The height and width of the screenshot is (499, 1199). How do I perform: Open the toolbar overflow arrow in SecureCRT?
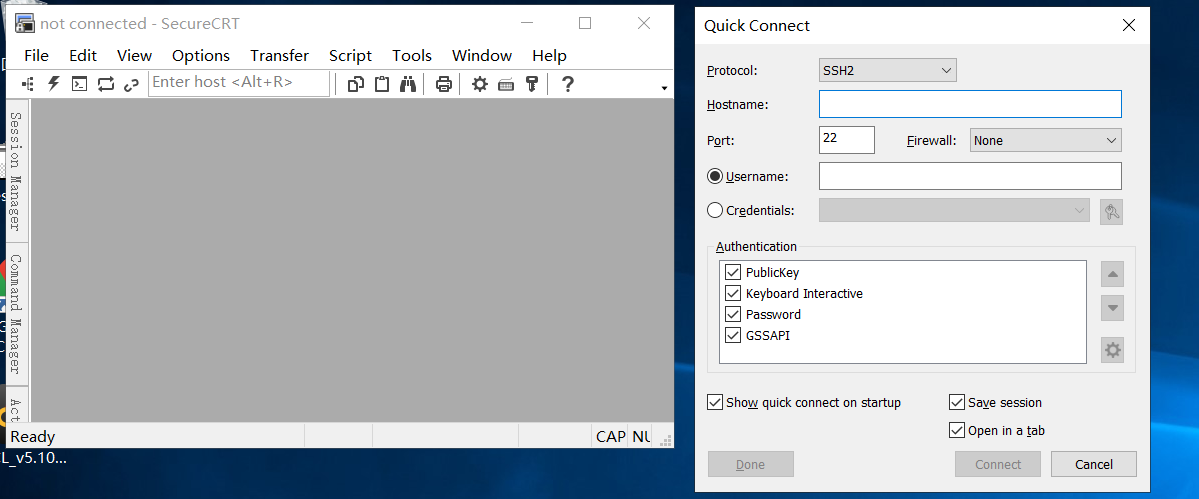(x=664, y=89)
